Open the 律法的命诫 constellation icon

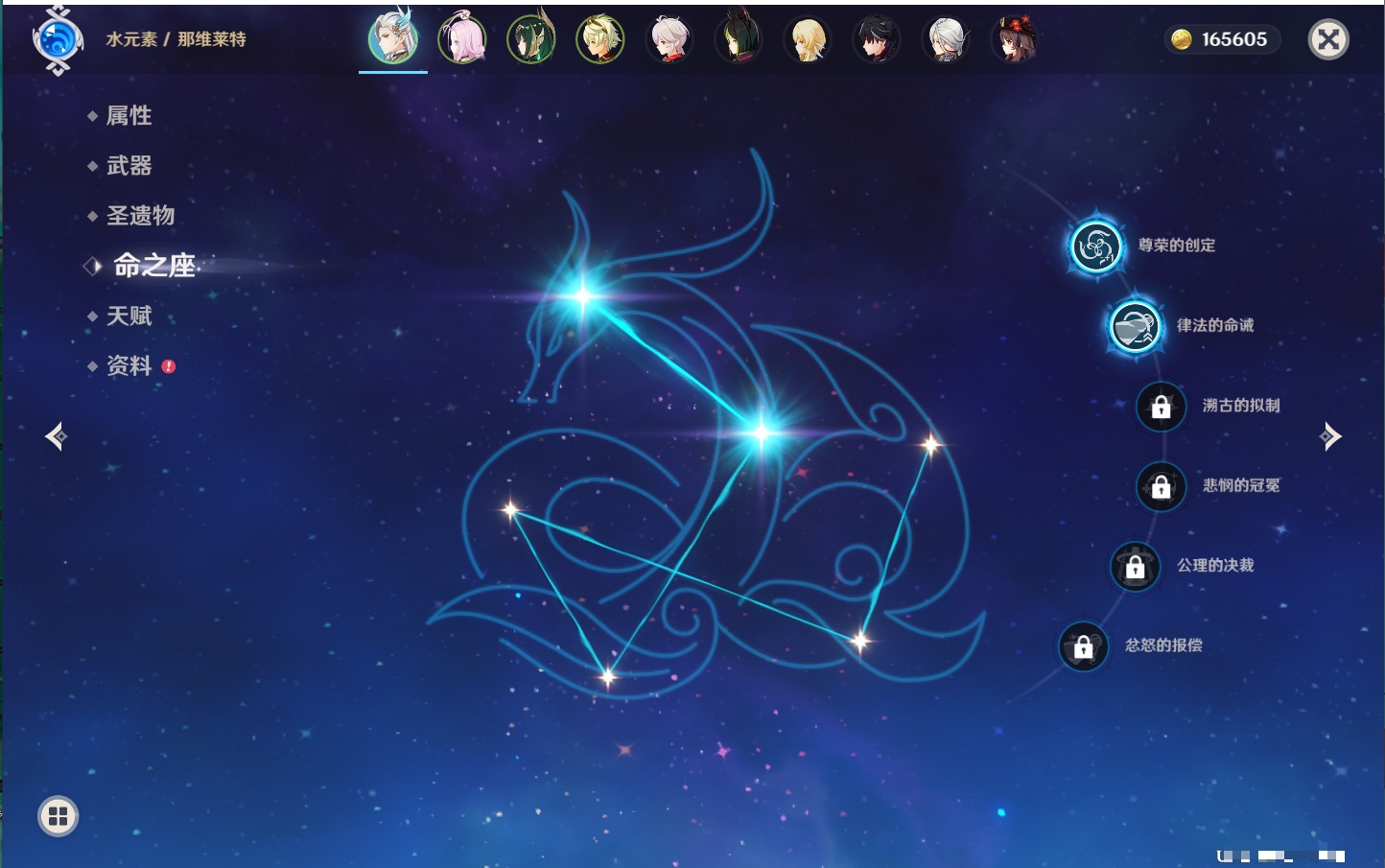1135,326
